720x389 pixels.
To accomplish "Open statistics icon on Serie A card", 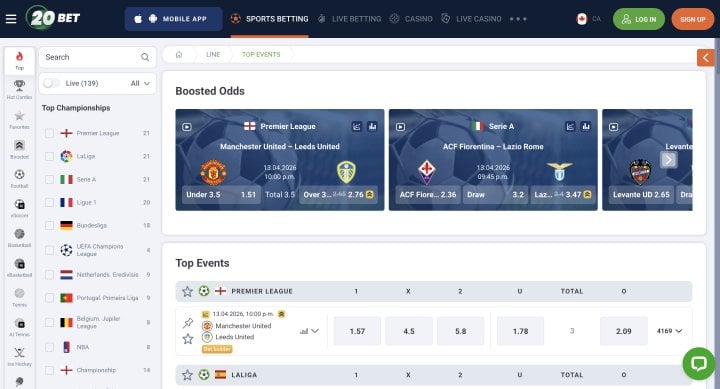I will [570, 126].
